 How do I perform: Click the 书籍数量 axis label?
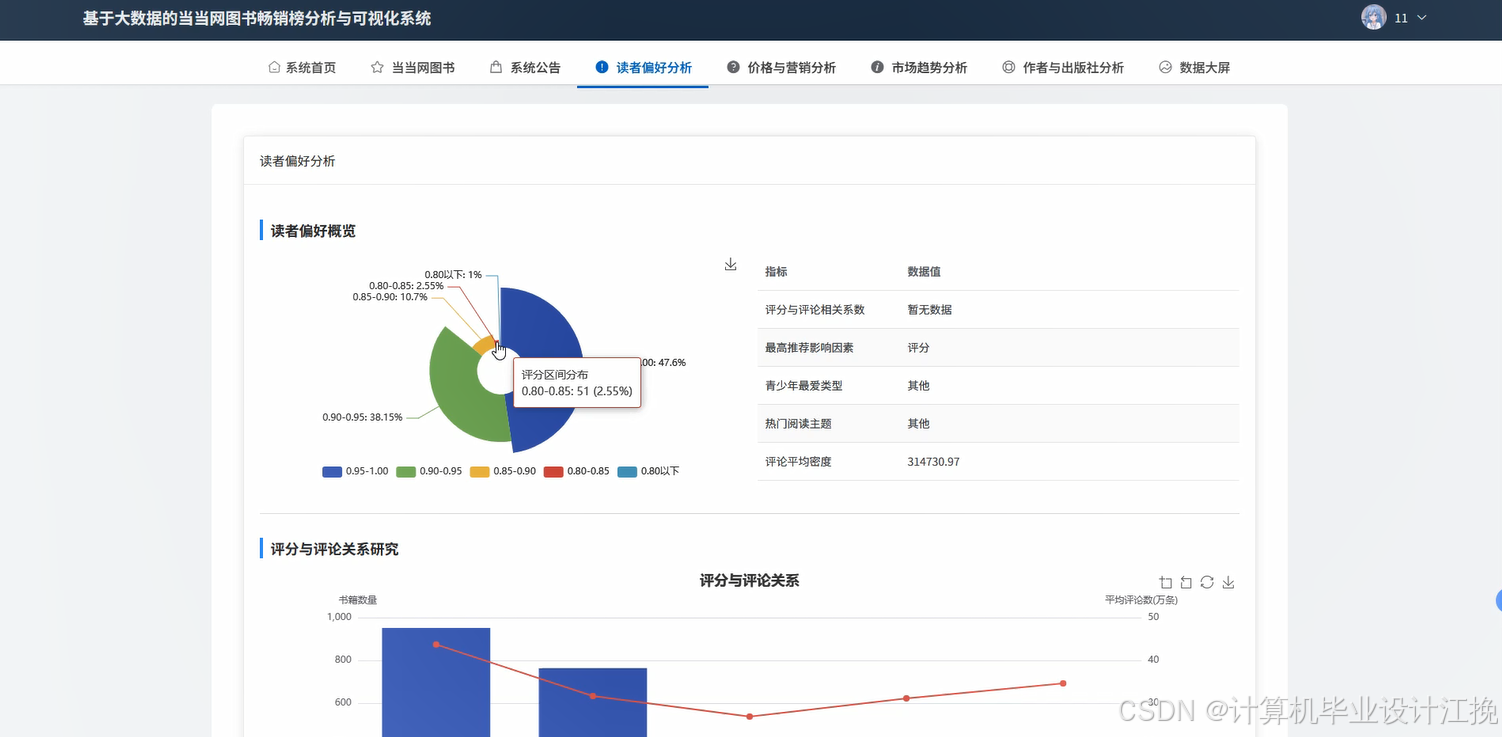click(x=357, y=600)
